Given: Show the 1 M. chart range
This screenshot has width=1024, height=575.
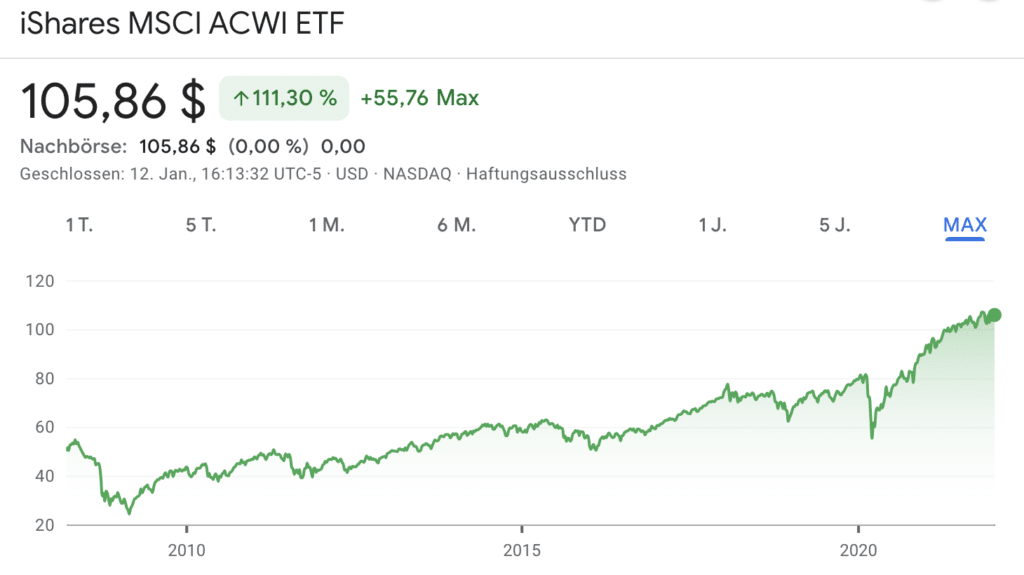Looking at the screenshot, I should (326, 225).
